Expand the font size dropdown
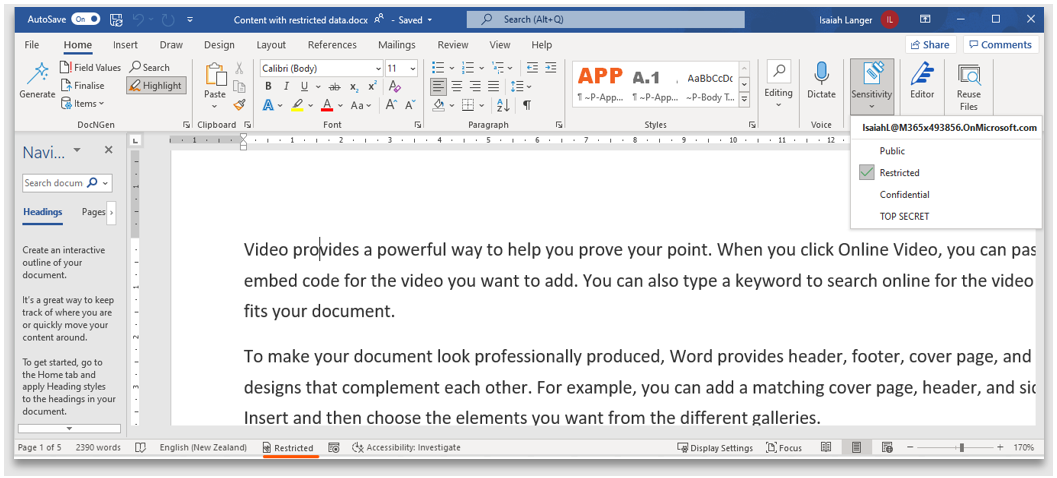Screen dimensions: 1057x478 coord(413,68)
